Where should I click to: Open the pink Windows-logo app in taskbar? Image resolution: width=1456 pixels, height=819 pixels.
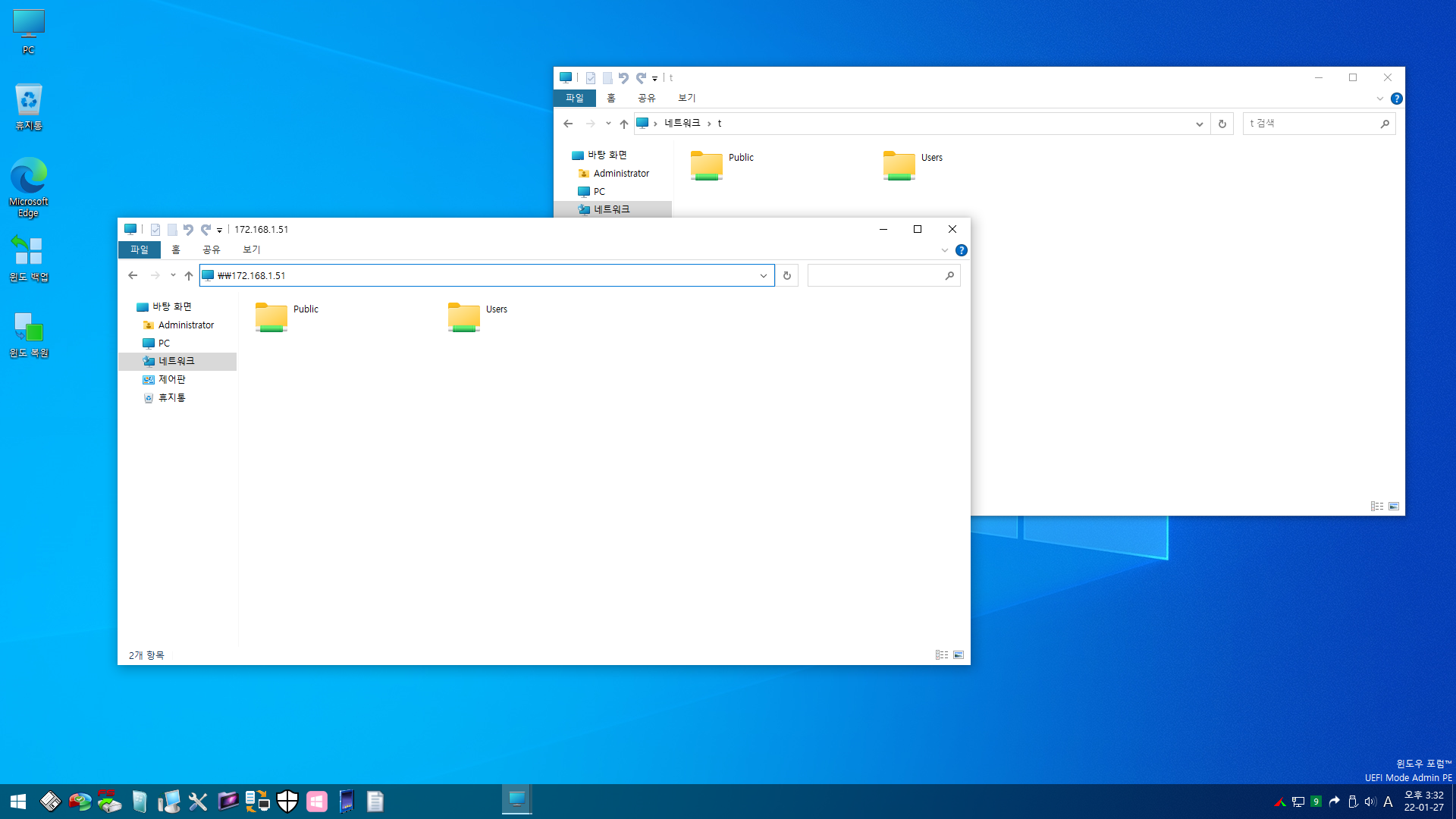point(317,802)
